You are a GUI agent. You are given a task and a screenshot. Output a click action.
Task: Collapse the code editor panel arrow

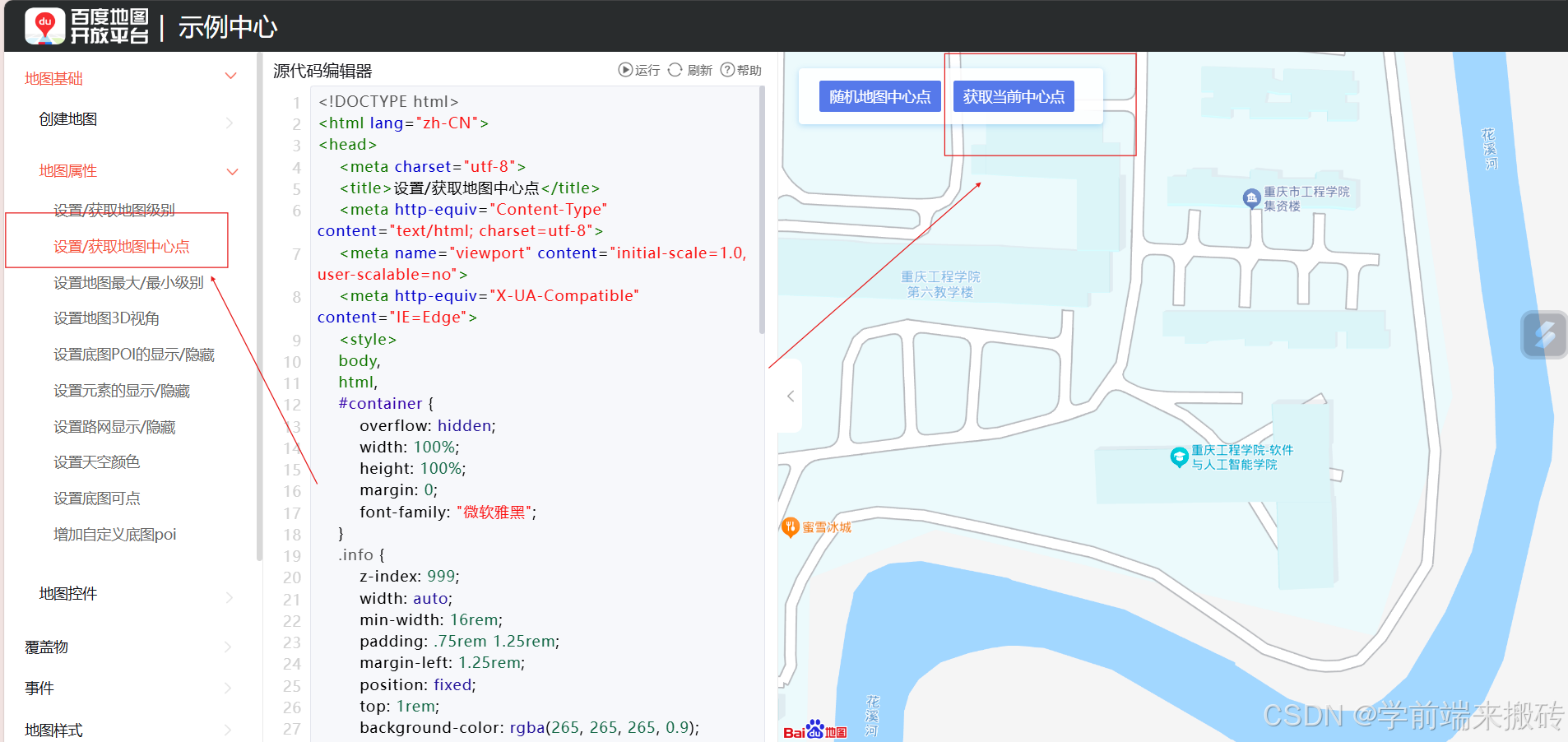(x=791, y=397)
